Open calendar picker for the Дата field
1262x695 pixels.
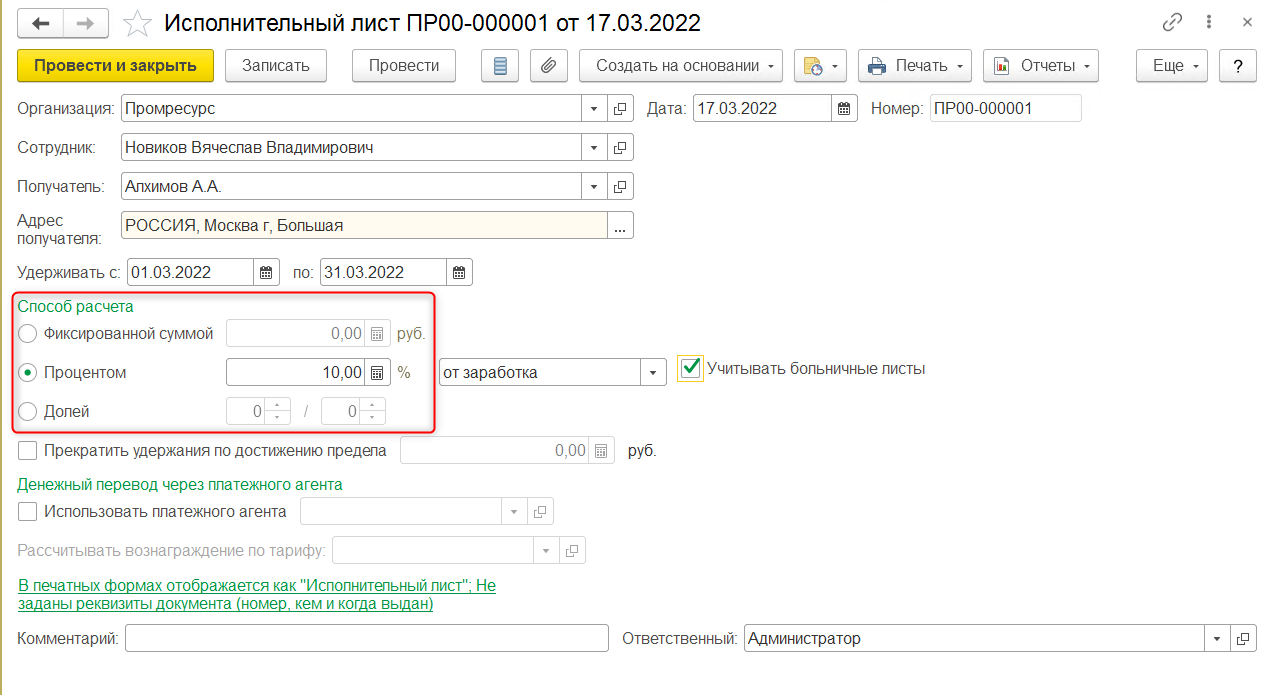click(844, 109)
